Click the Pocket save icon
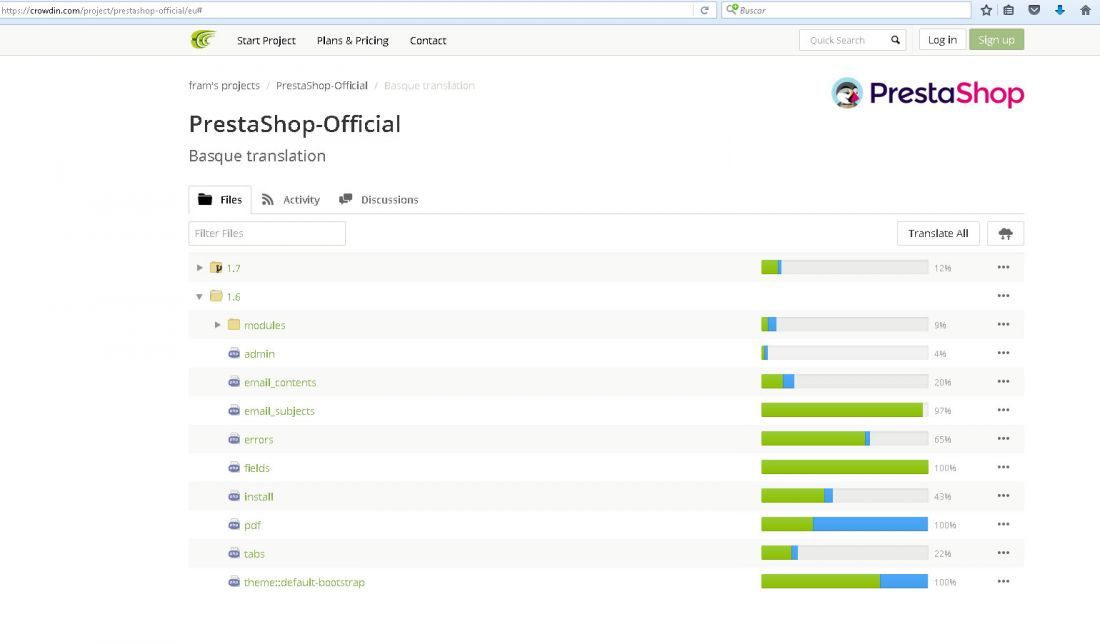 point(1034,11)
